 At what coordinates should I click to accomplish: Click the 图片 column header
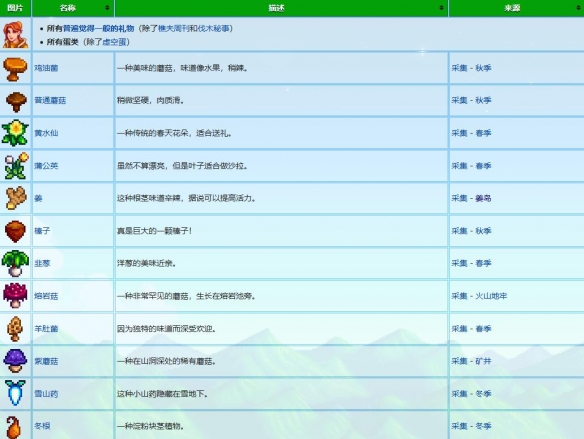point(15,8)
